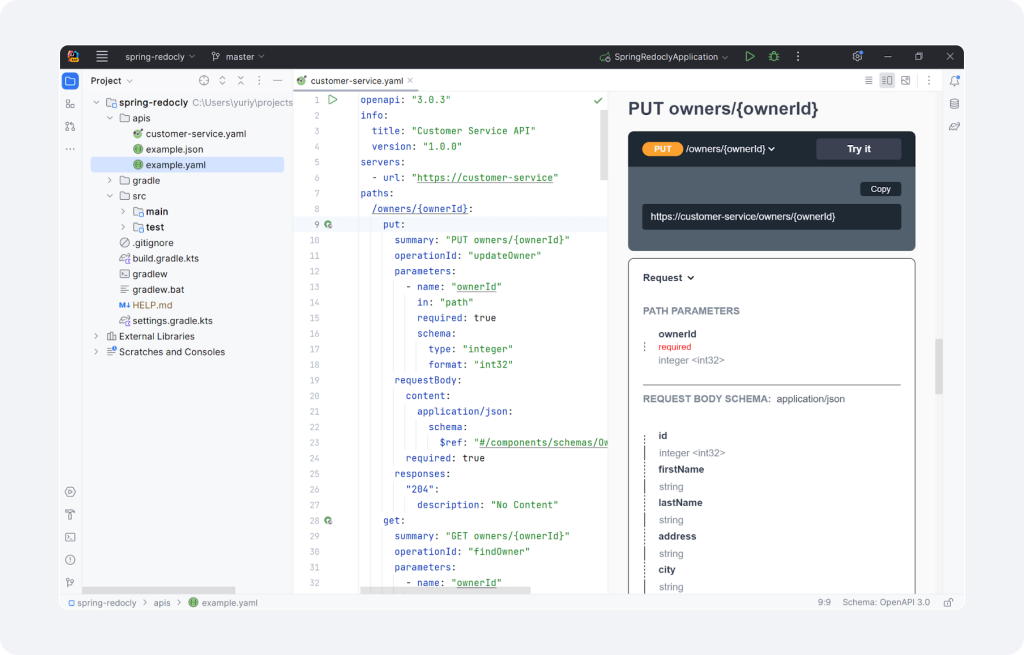Image resolution: width=1024 pixels, height=655 pixels.
Task: Collapse all in Project panel
Action: 240,80
